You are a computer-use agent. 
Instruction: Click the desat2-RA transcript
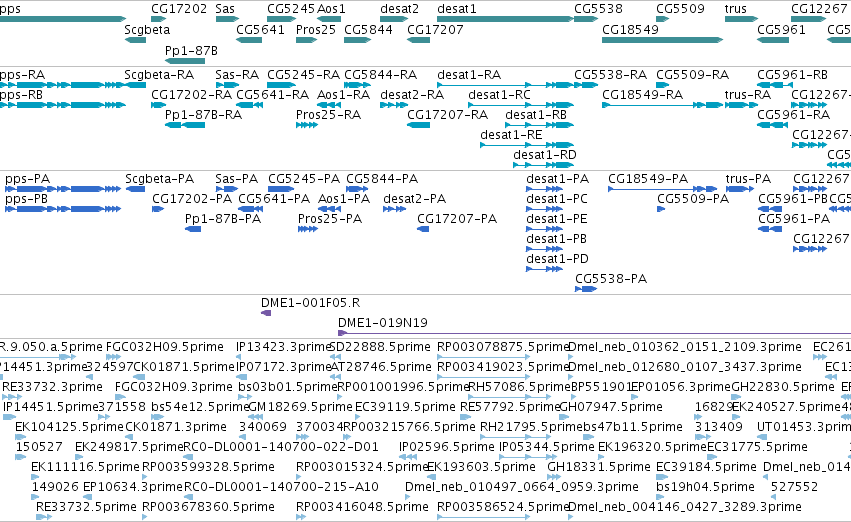(394, 105)
